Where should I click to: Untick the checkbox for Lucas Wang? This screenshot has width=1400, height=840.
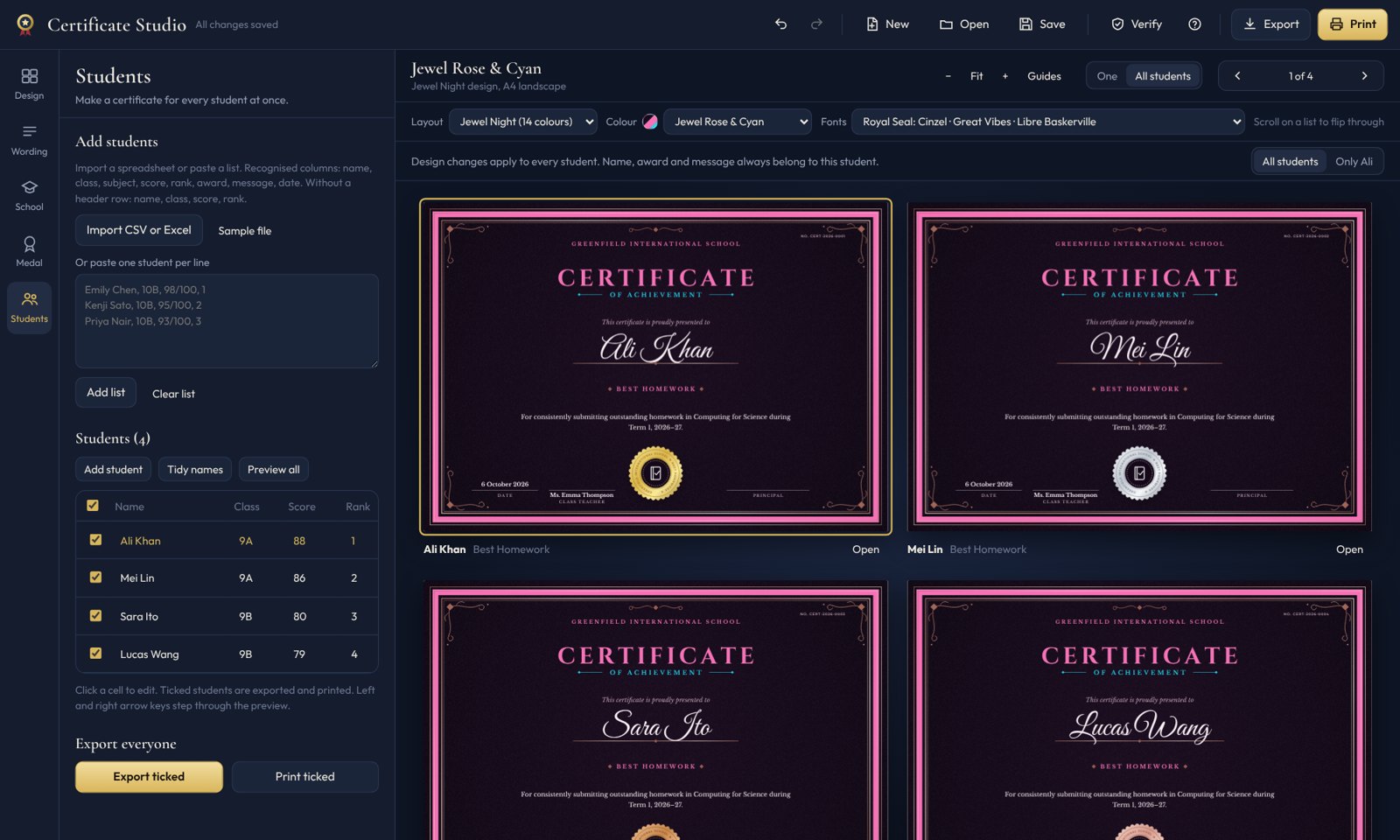click(x=95, y=654)
